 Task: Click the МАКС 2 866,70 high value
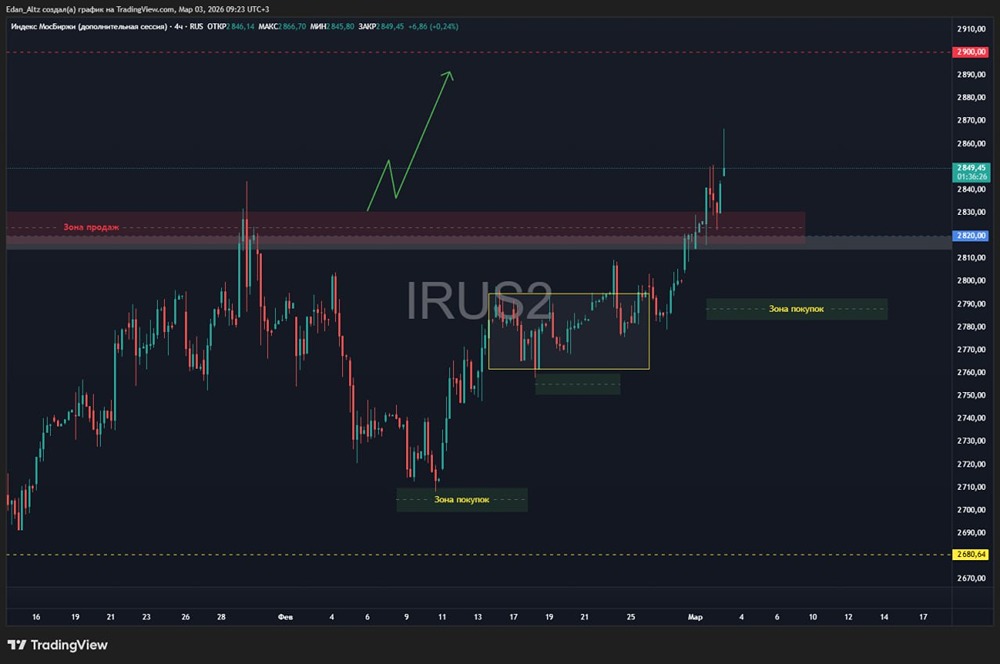pos(282,26)
